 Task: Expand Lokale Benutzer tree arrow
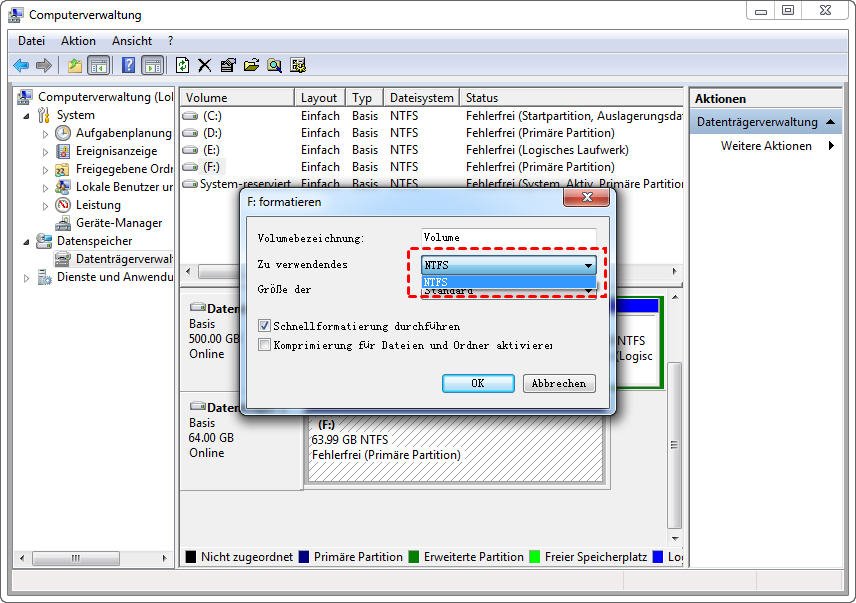[45, 188]
